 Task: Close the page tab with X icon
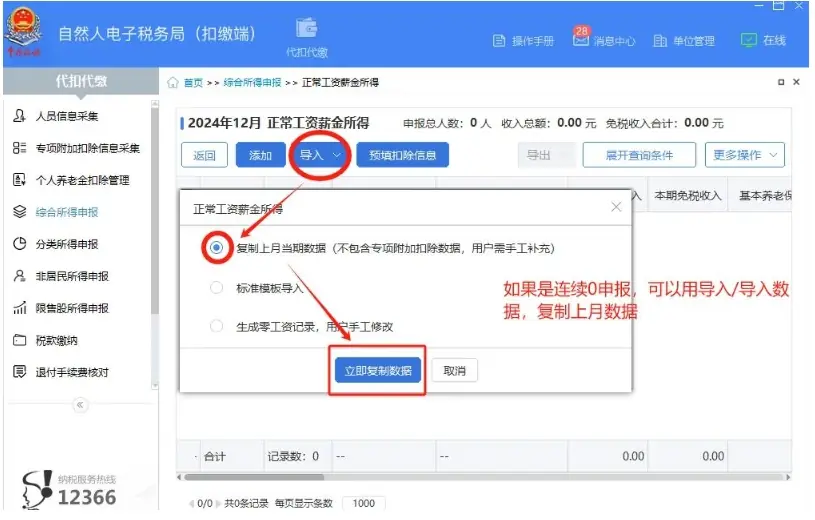click(x=796, y=82)
